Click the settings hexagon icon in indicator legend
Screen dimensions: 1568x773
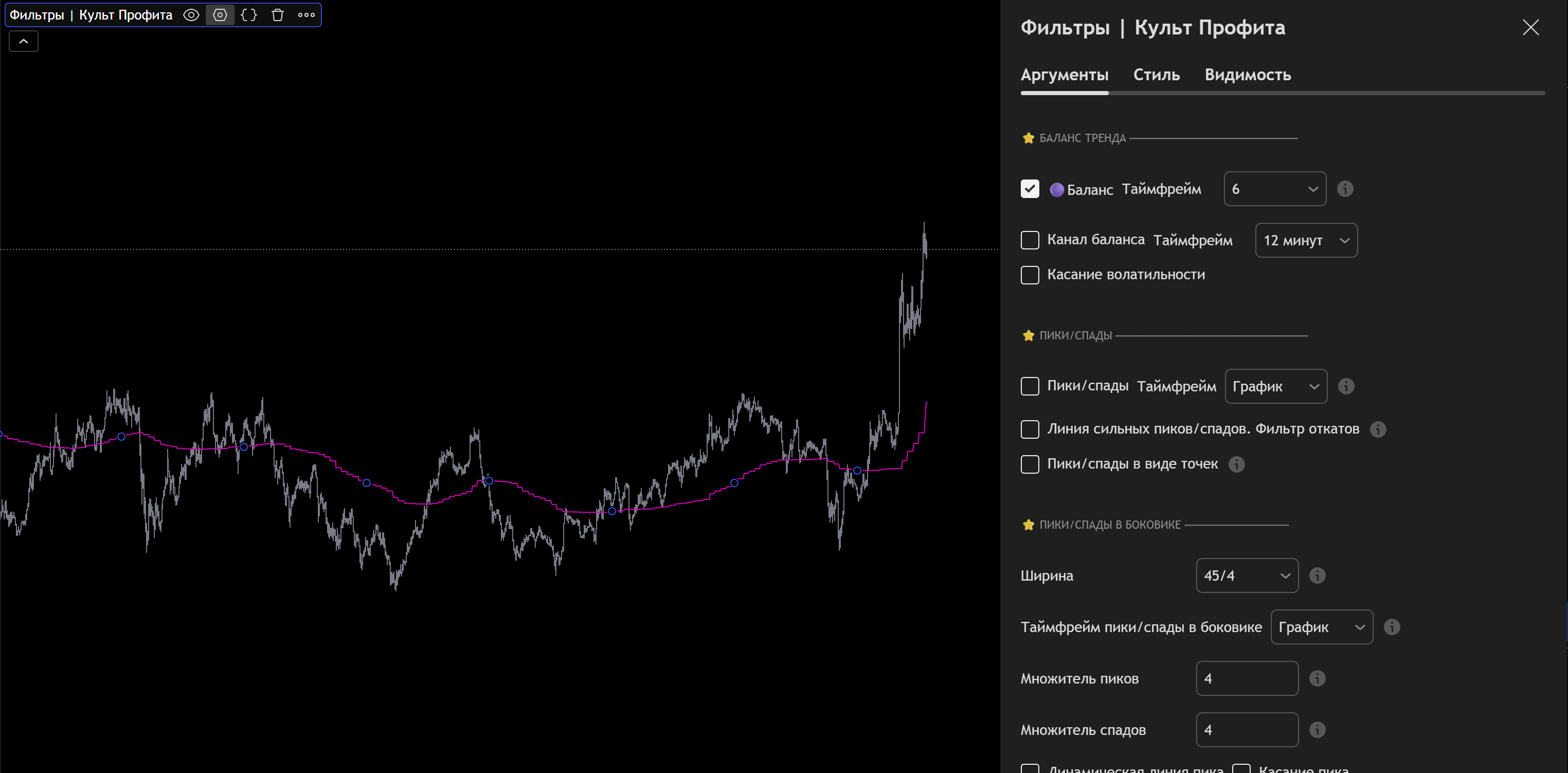coord(220,15)
